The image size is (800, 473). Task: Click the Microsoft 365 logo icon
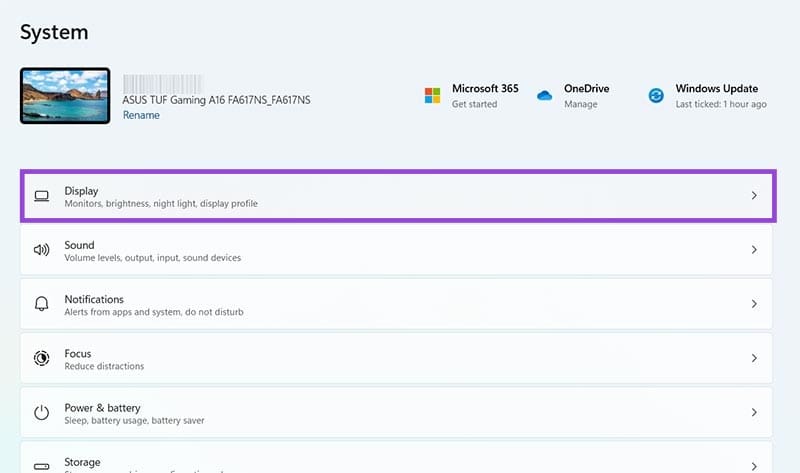[x=432, y=95]
